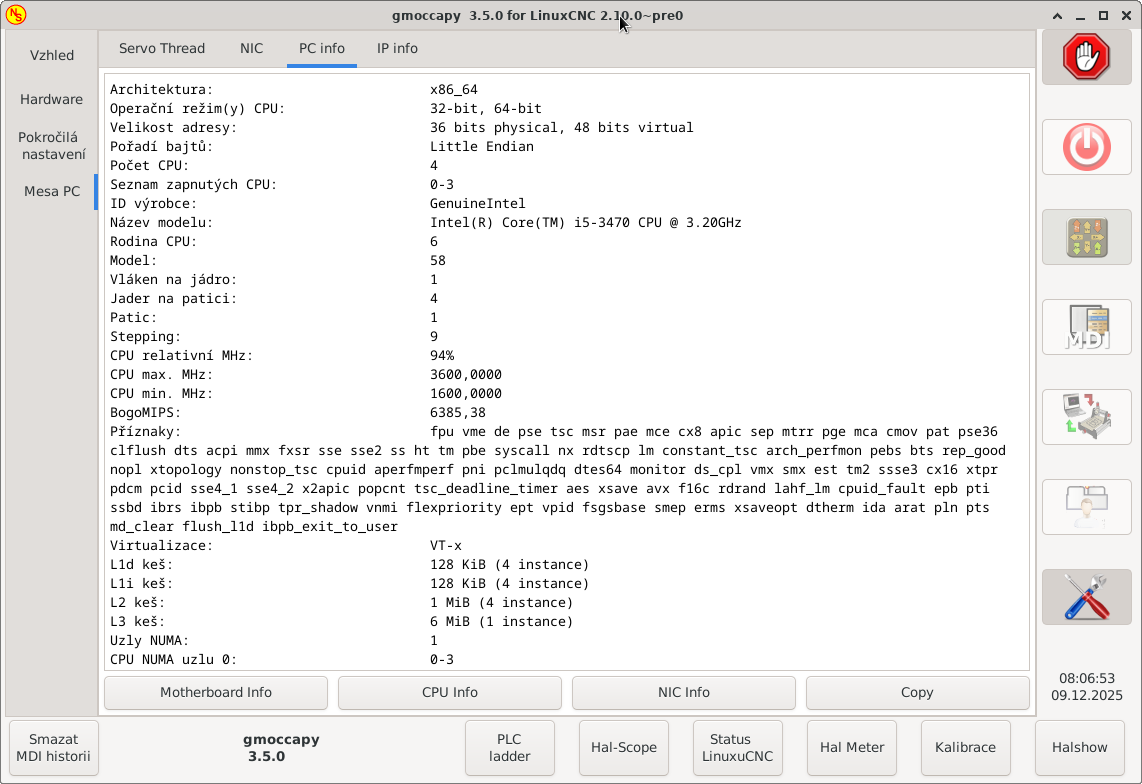Go to the Hardware side tab

52,99
